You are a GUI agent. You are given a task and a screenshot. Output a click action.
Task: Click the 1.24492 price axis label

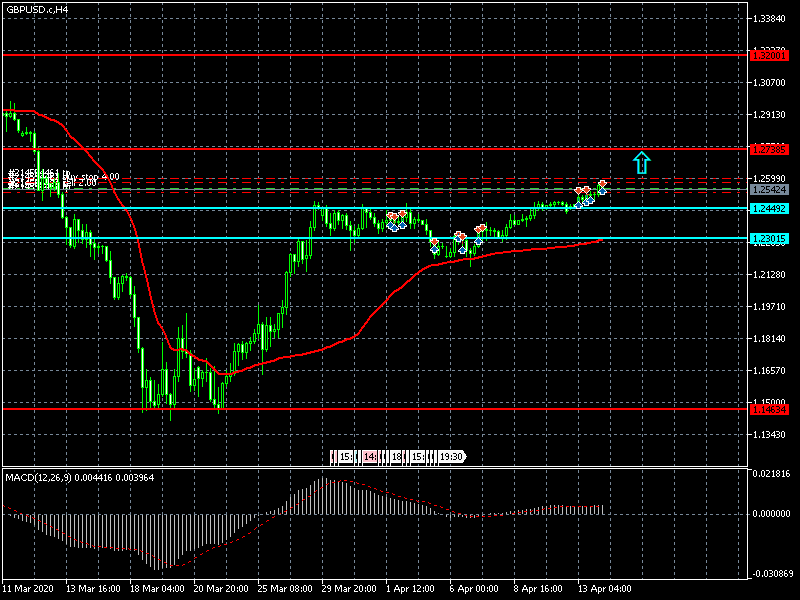(773, 209)
